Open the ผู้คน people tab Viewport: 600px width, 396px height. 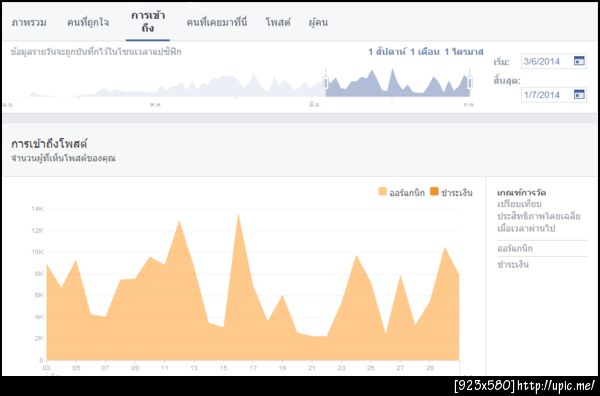[318, 23]
